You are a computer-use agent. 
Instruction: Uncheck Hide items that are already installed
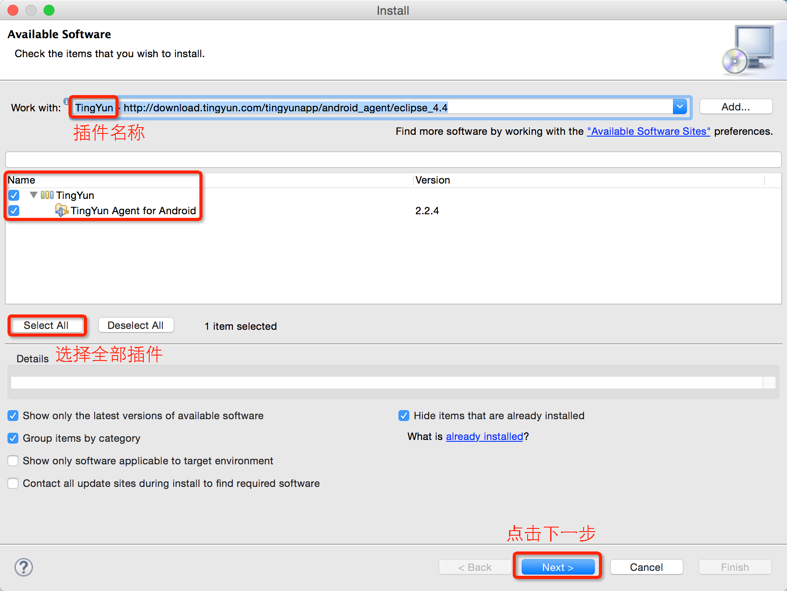pos(404,416)
